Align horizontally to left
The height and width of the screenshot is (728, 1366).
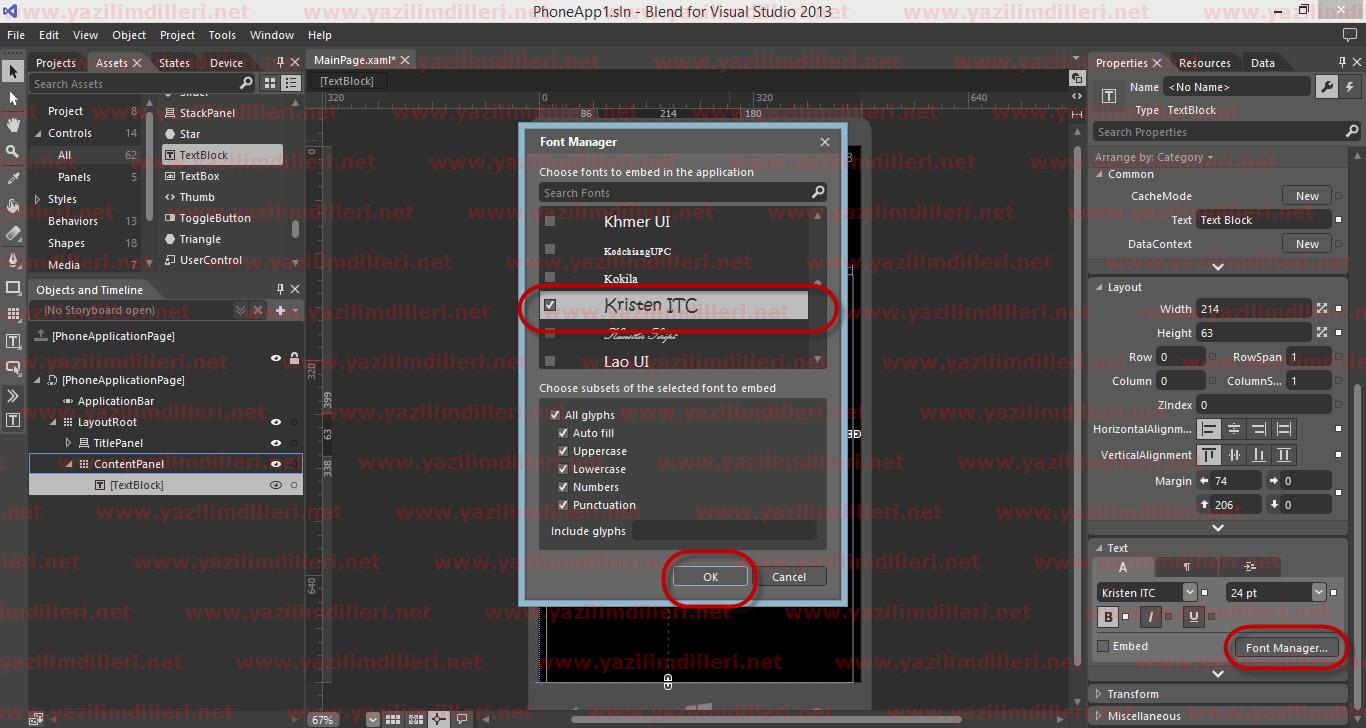pos(1210,429)
